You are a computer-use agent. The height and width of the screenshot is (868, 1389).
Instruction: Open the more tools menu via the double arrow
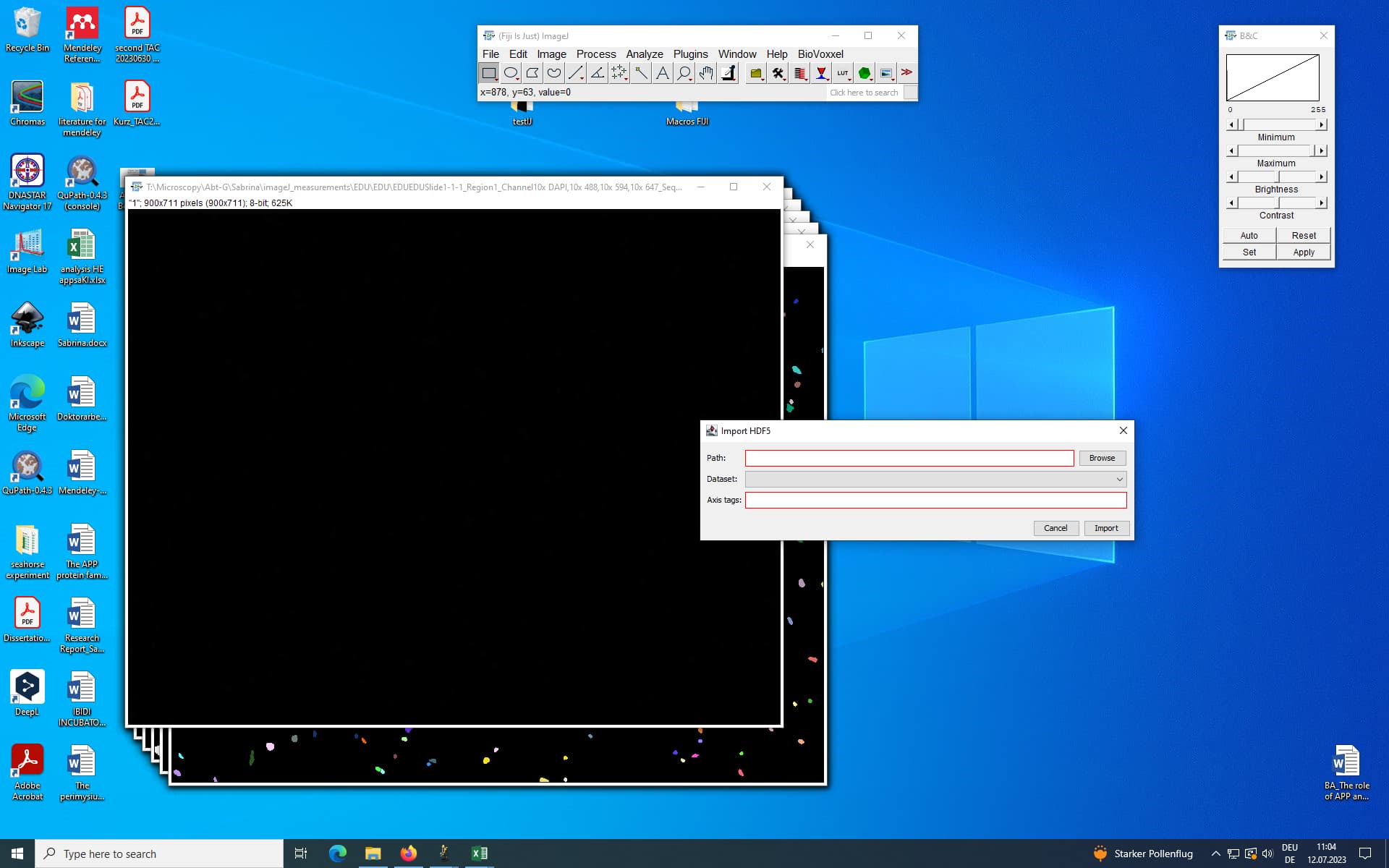(906, 72)
